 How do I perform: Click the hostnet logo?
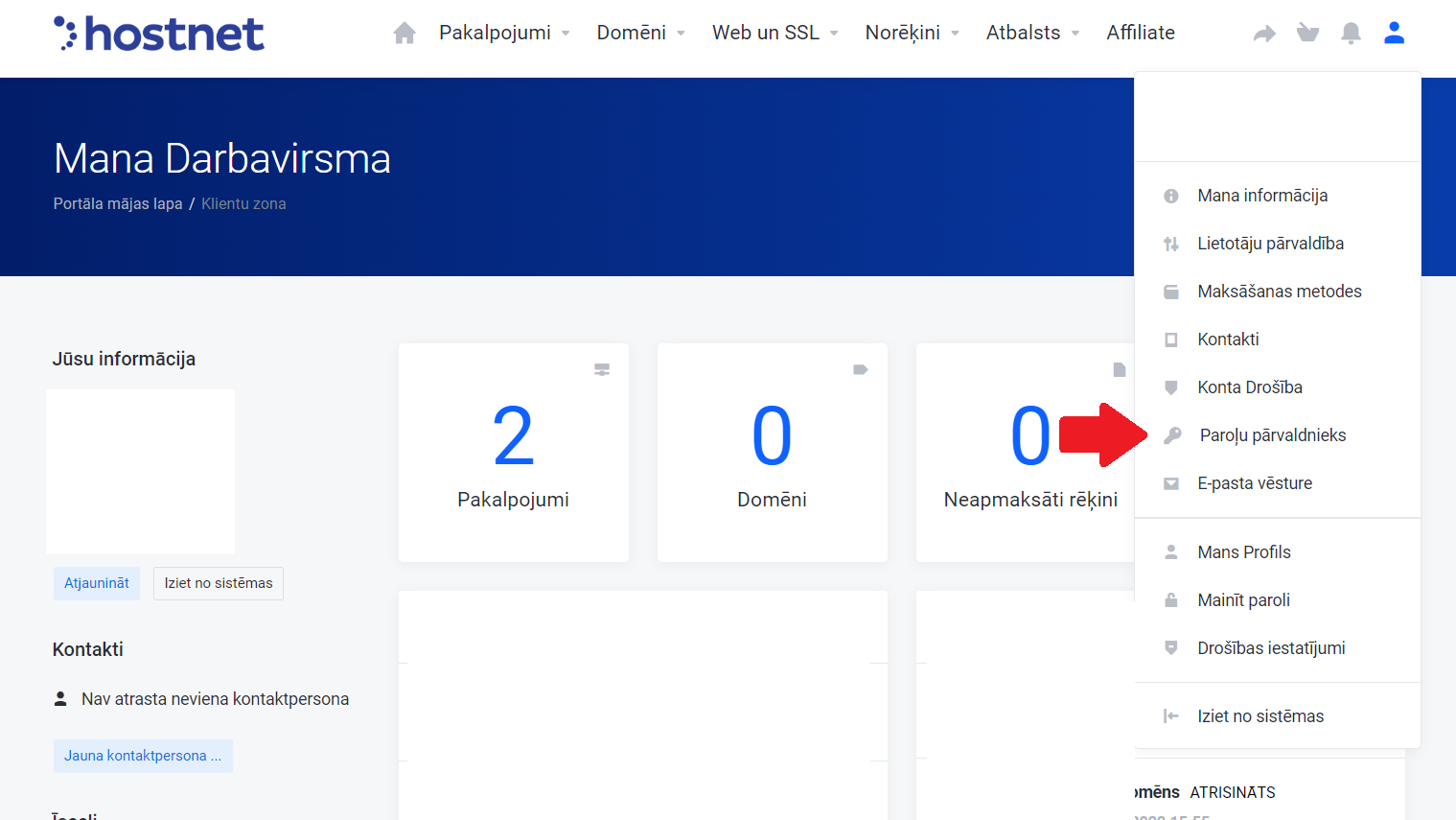[x=159, y=34]
